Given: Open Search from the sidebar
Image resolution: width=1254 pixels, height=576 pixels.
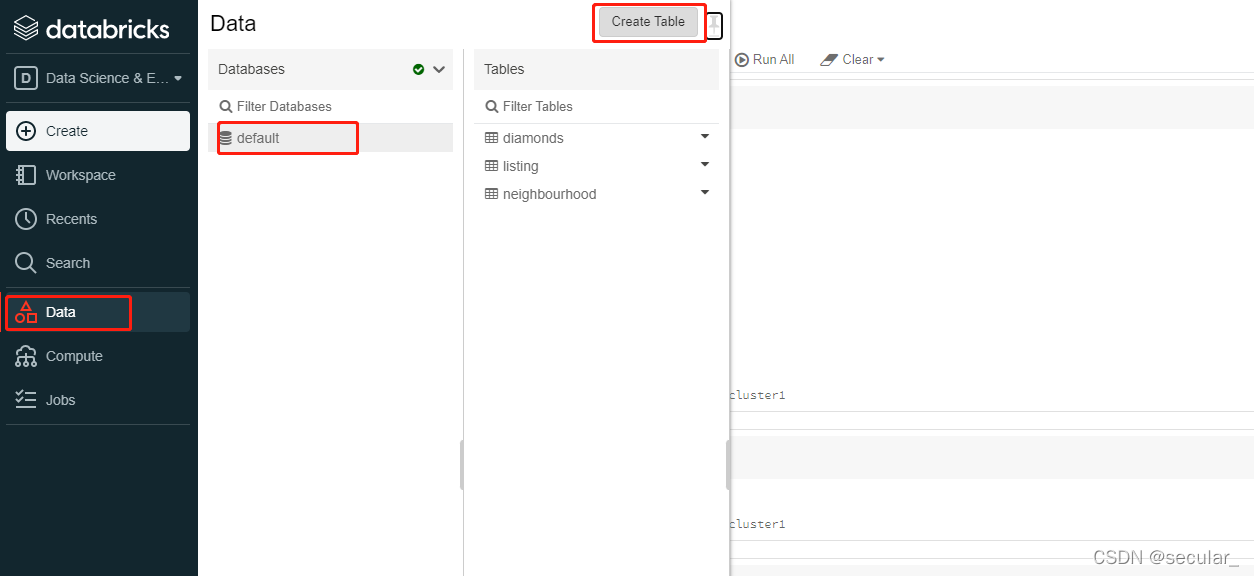Looking at the screenshot, I should 98,263.
